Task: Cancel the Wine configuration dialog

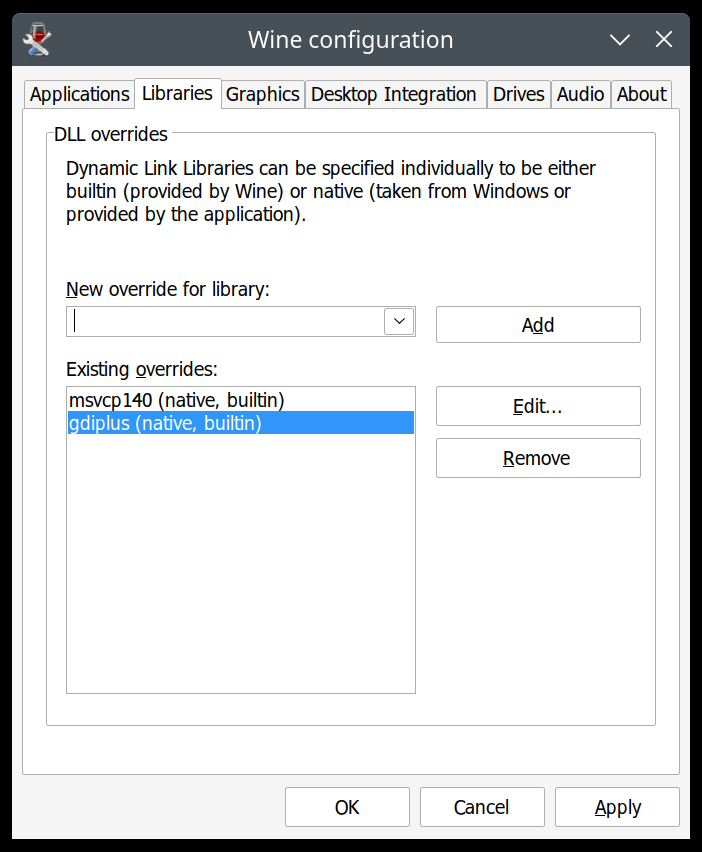Action: tap(482, 807)
